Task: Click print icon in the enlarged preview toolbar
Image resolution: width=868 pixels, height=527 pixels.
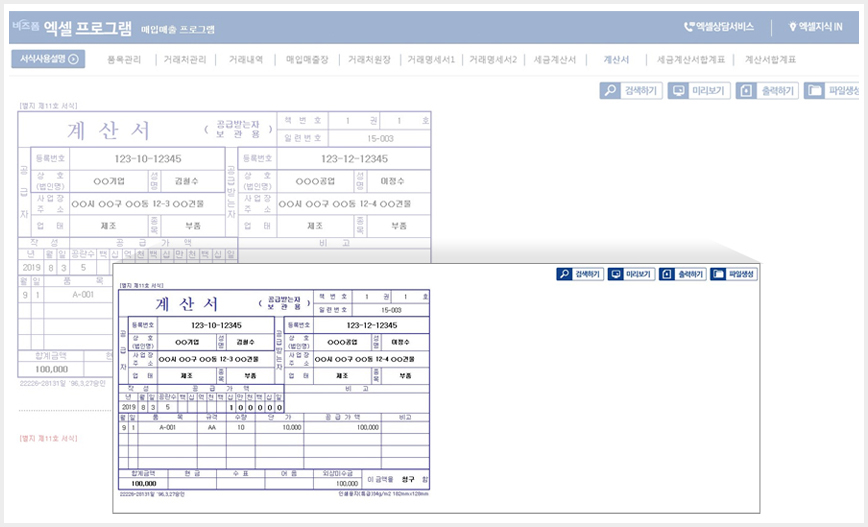Action: pyautogui.click(x=666, y=274)
